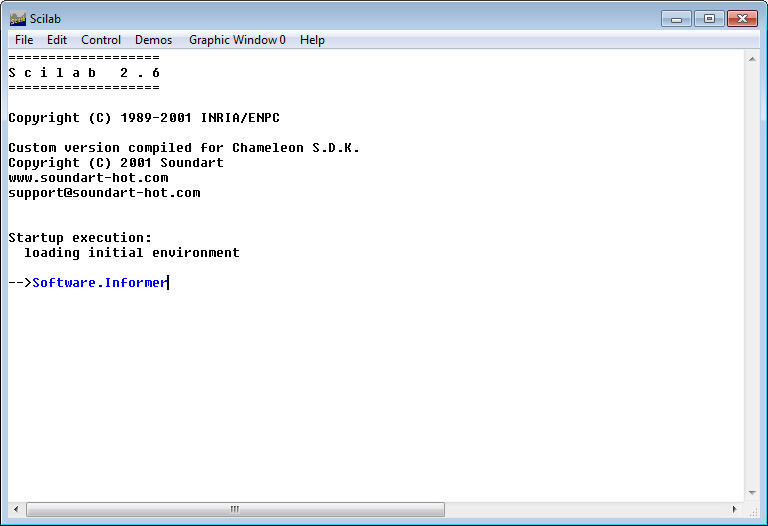Click the horizontal scrollbar left arrow

point(16,509)
